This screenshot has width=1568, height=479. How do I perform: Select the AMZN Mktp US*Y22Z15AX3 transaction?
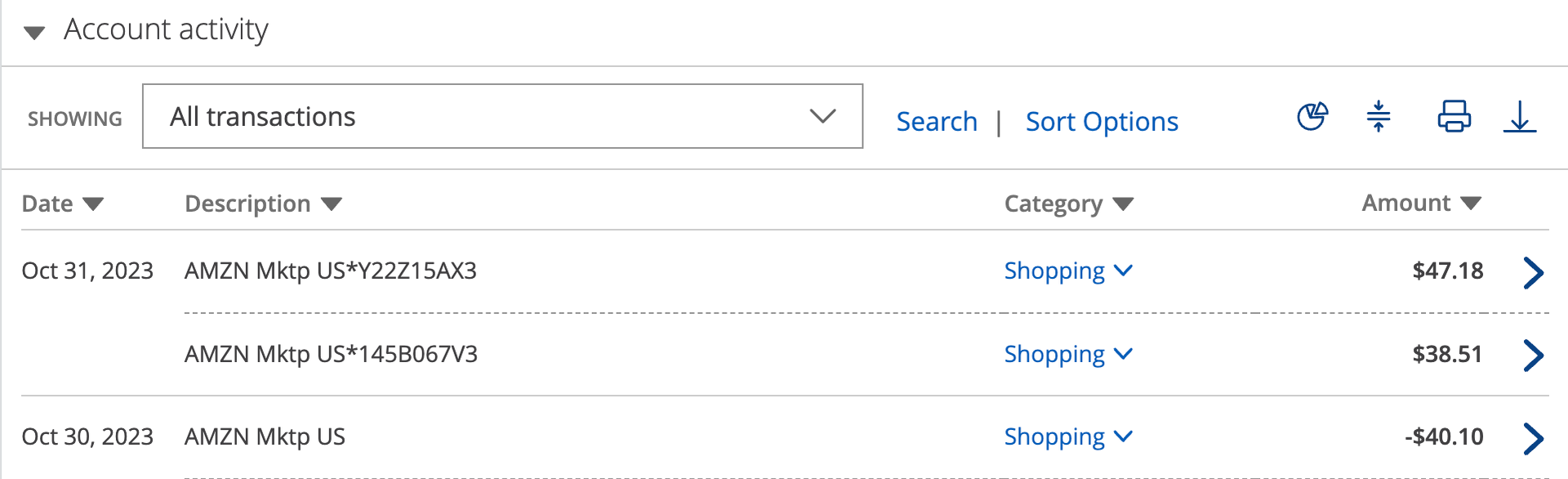(x=331, y=271)
